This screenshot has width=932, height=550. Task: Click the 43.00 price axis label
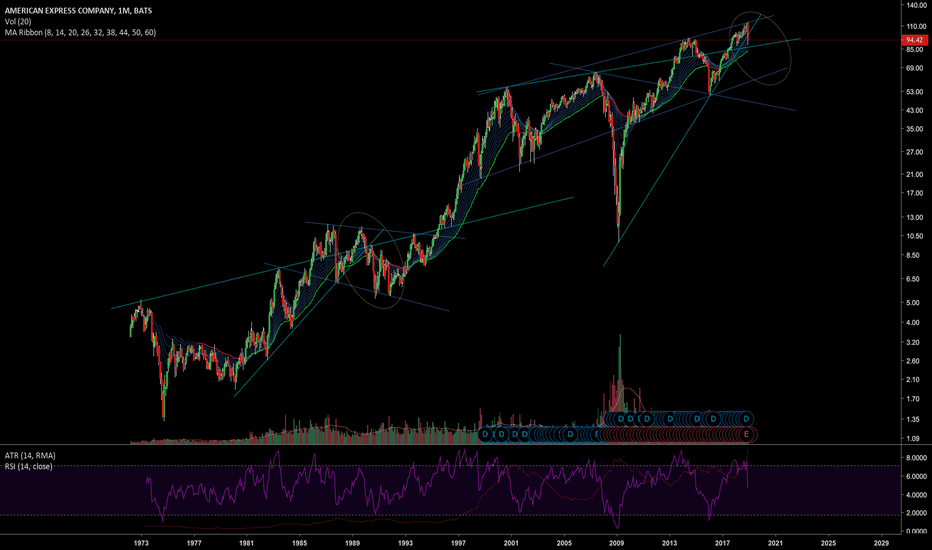pyautogui.click(x=917, y=111)
